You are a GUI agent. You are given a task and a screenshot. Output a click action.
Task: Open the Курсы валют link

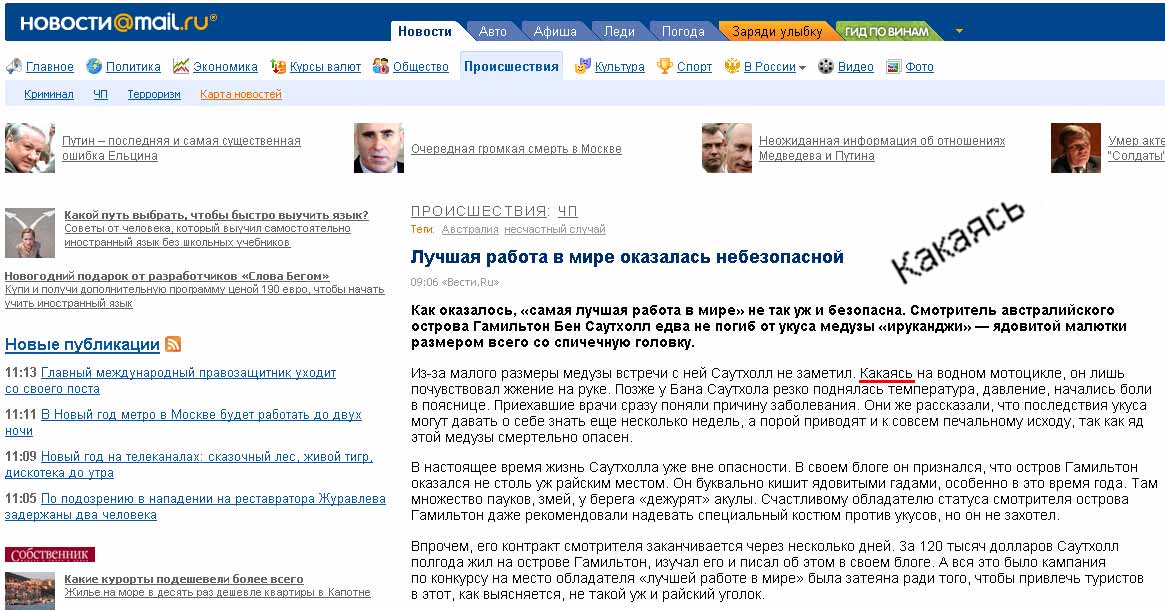pos(325,67)
